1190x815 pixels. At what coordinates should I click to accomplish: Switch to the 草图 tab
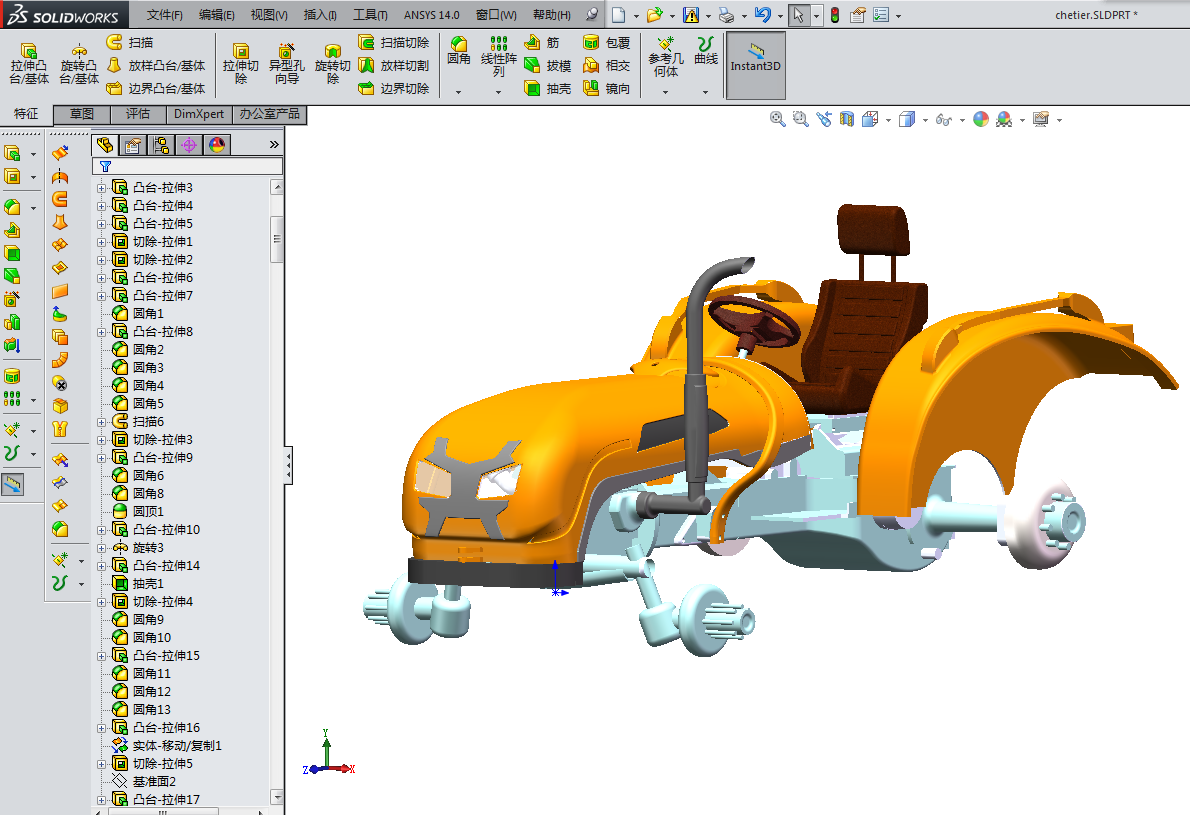(x=82, y=114)
